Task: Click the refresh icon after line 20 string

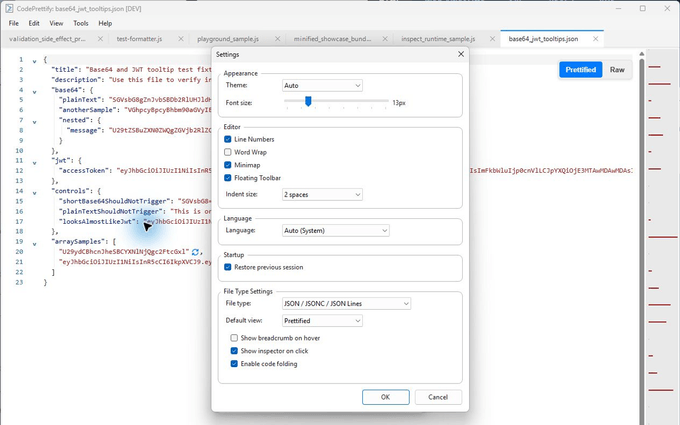Action: (x=196, y=252)
